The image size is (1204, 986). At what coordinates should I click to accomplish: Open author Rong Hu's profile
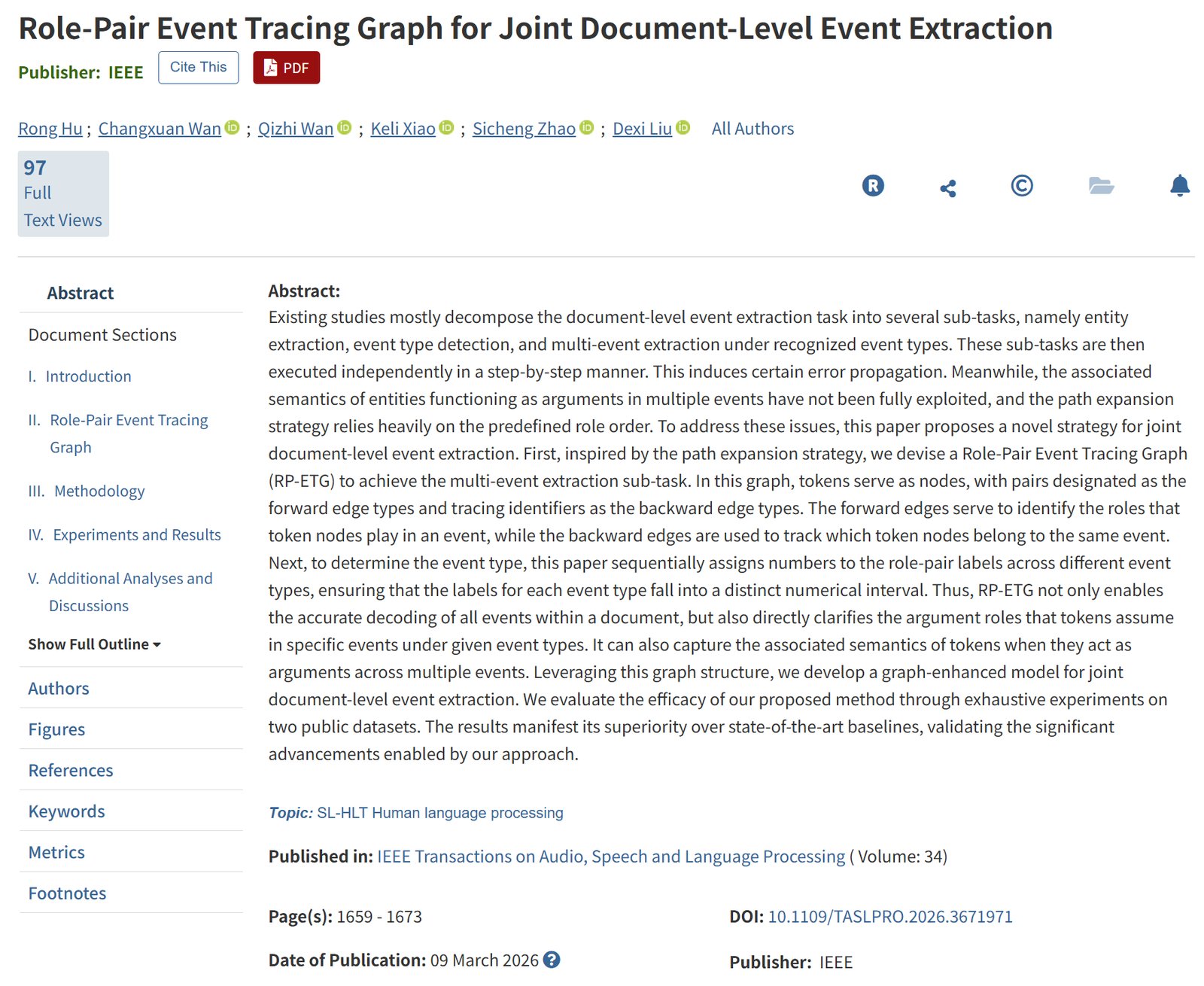tap(50, 129)
